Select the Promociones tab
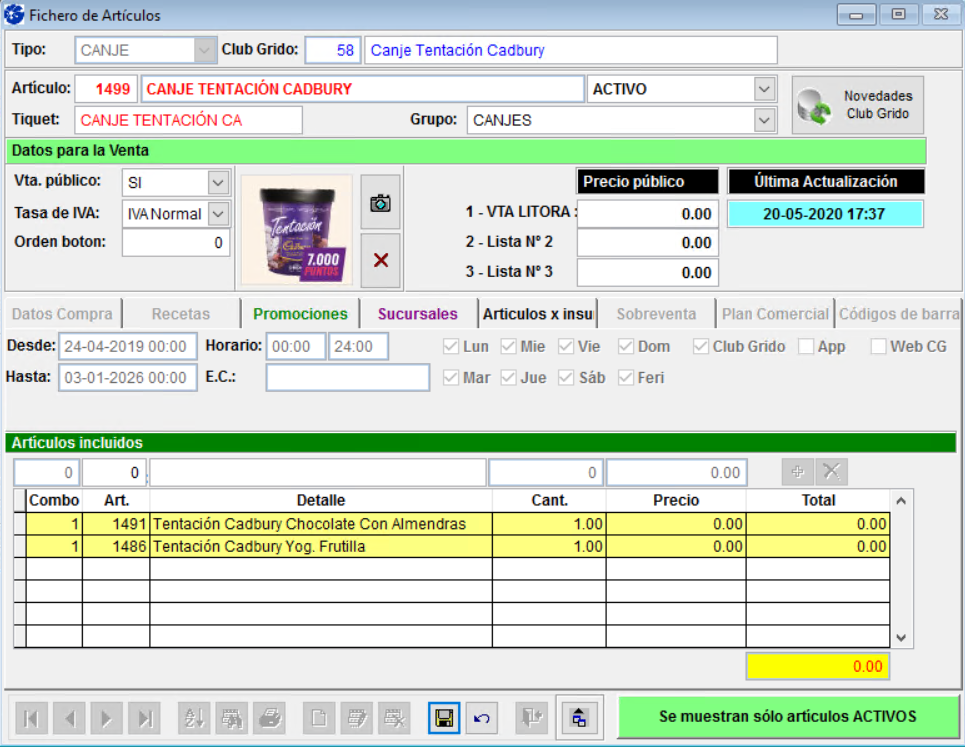965x747 pixels. coord(300,314)
